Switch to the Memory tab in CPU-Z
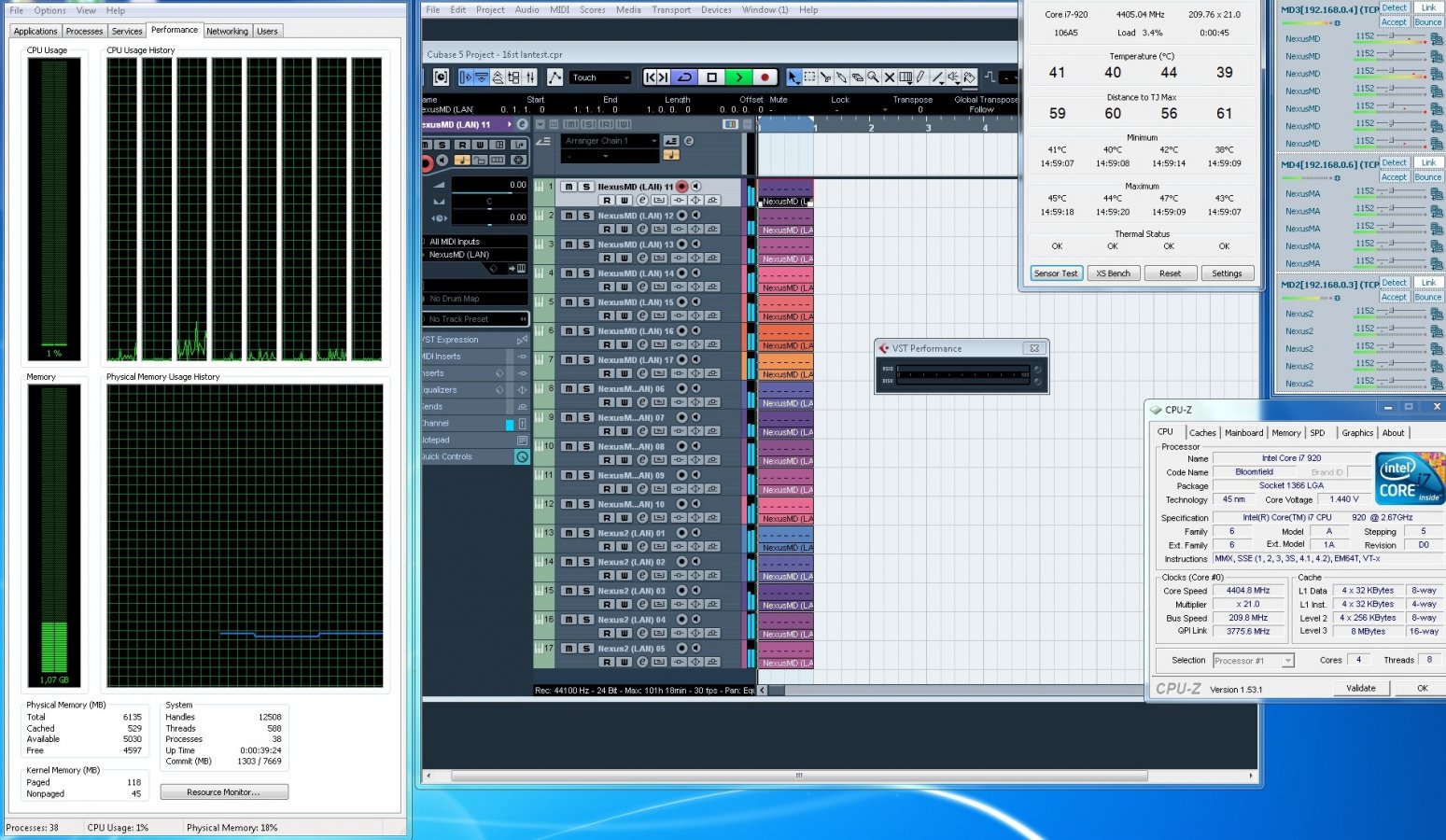1446x840 pixels. tap(1285, 433)
